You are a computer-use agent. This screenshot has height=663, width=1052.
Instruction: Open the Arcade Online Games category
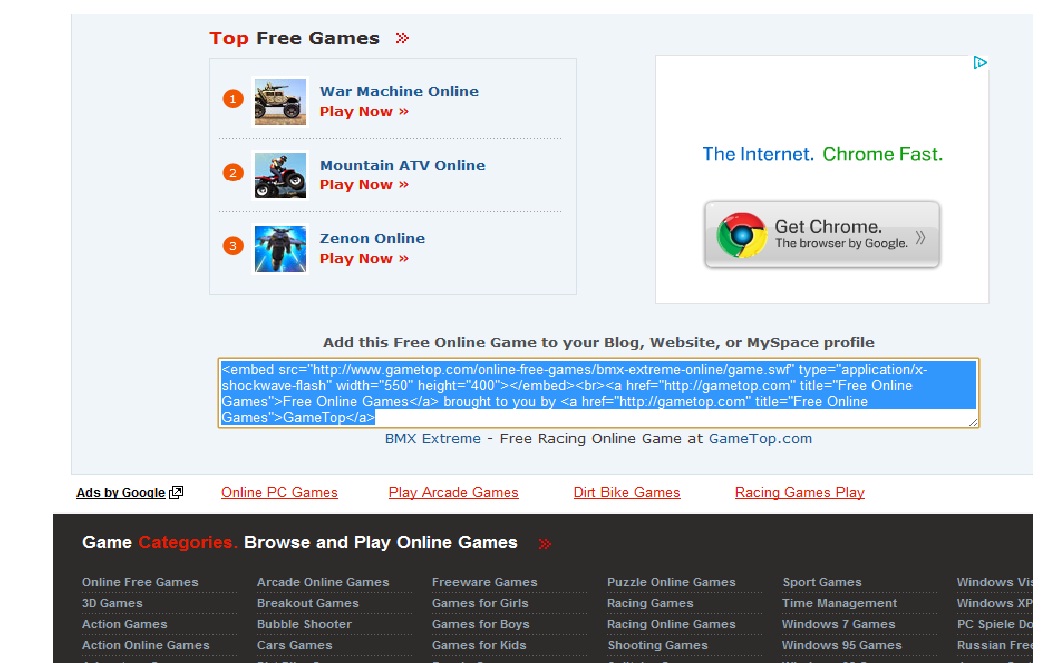[323, 582]
